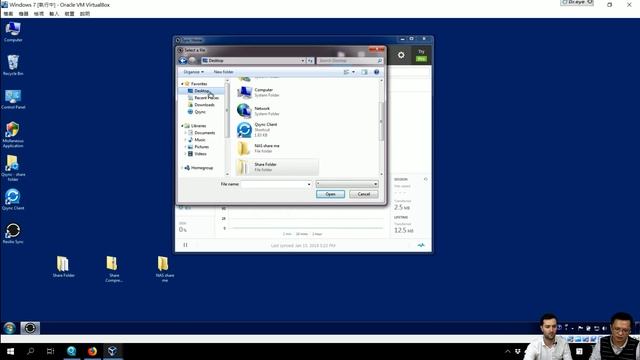Select the Computer item in file list
This screenshot has width=640, height=360.
coord(278,92)
